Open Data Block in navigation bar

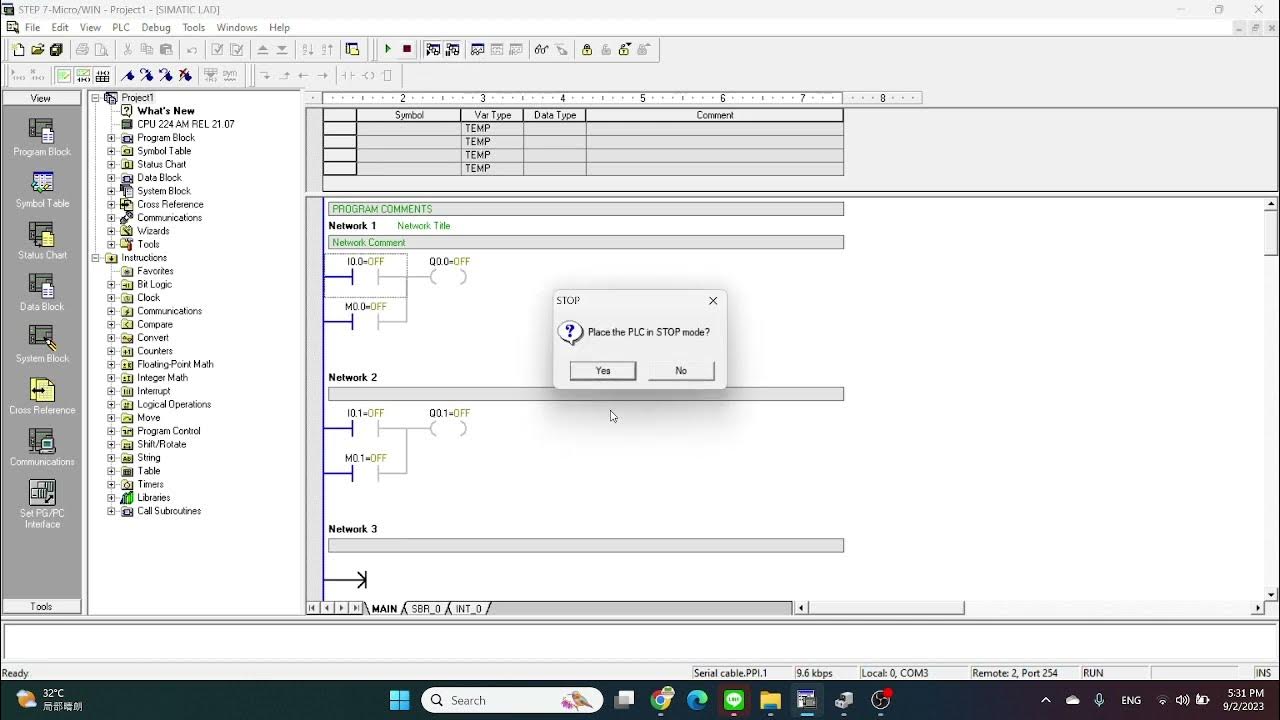click(42, 293)
